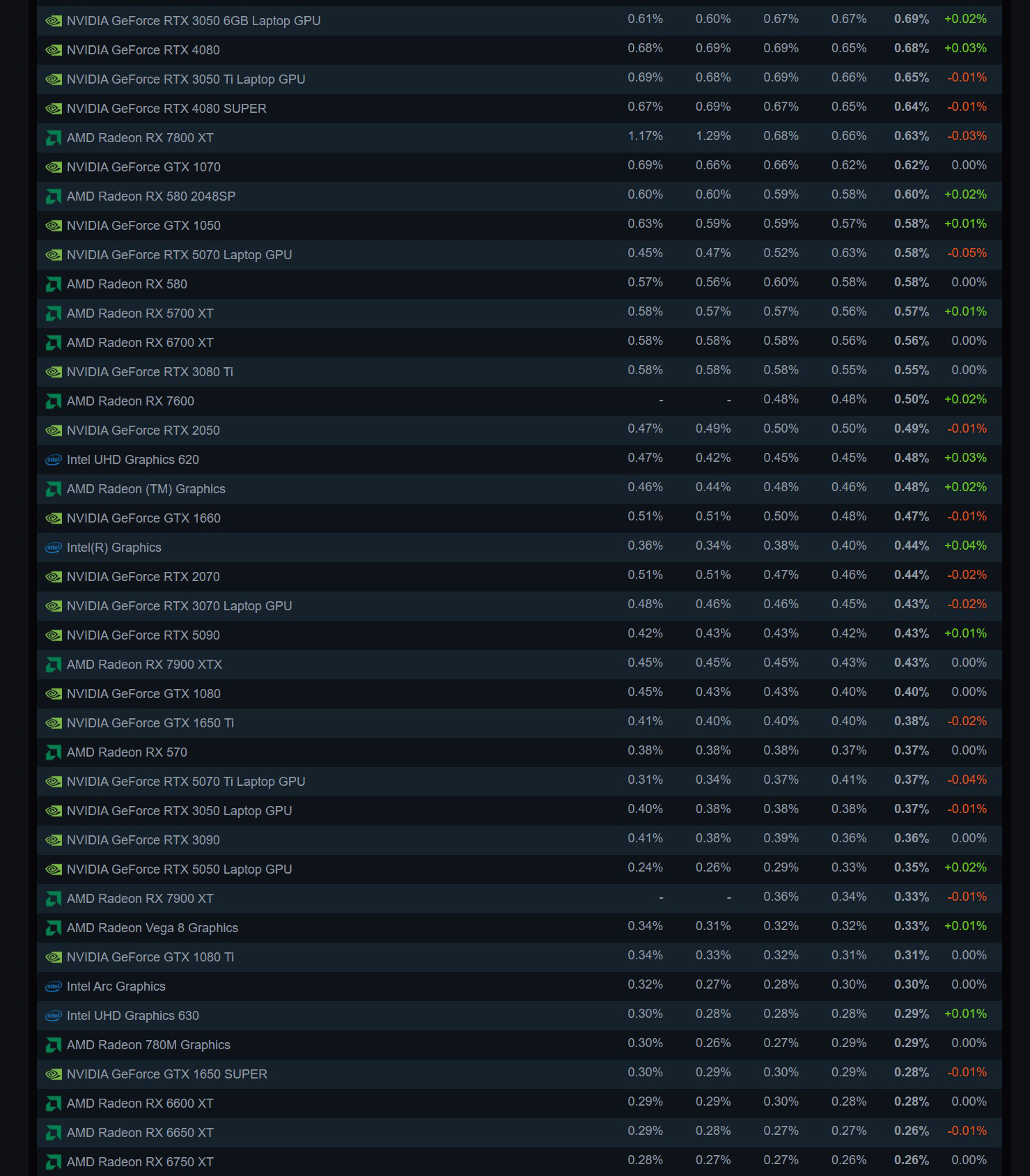Click the -0.04% change for RTX 5070 Ti Laptop
Screen dimensions: 1030x1176
point(967,780)
